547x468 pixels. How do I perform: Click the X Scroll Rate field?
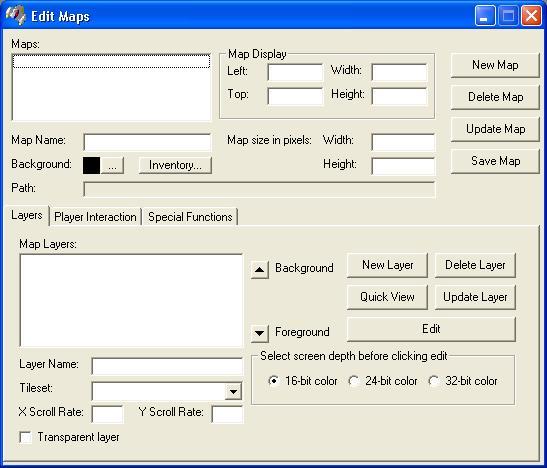coord(107,414)
